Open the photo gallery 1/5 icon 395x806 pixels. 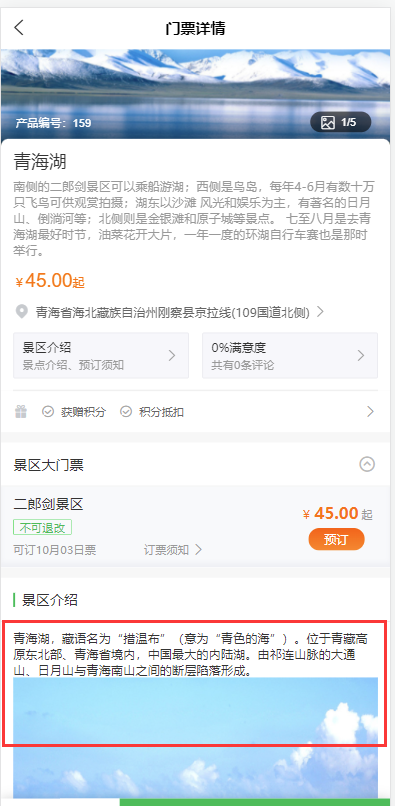pos(340,122)
